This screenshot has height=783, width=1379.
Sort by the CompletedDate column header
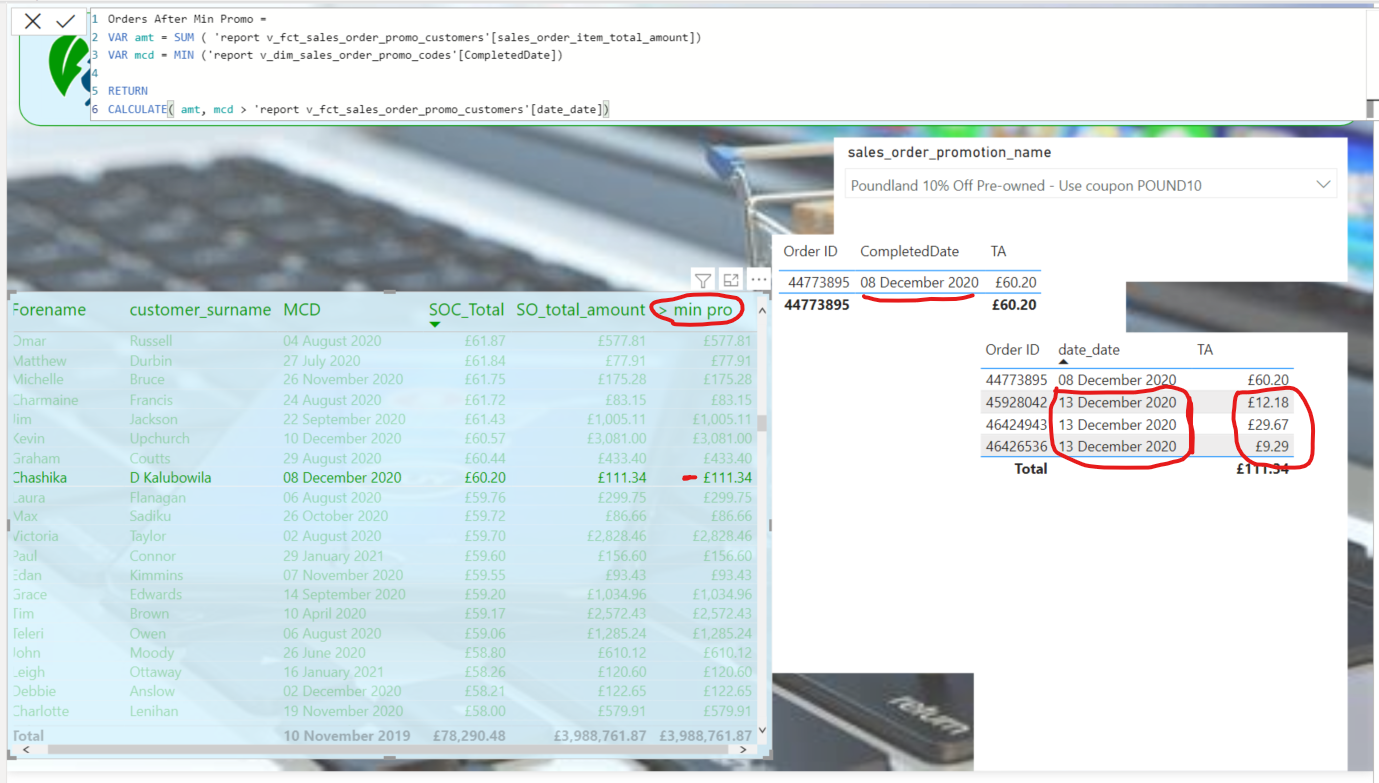click(909, 251)
